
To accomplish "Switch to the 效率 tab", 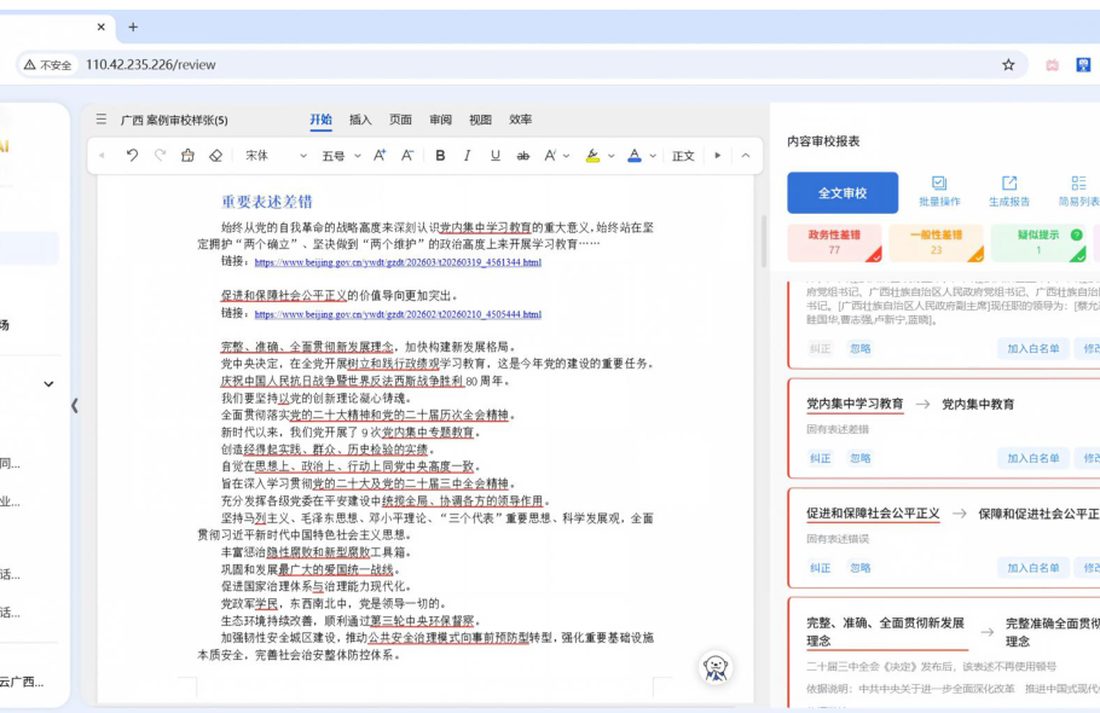I will [521, 119].
